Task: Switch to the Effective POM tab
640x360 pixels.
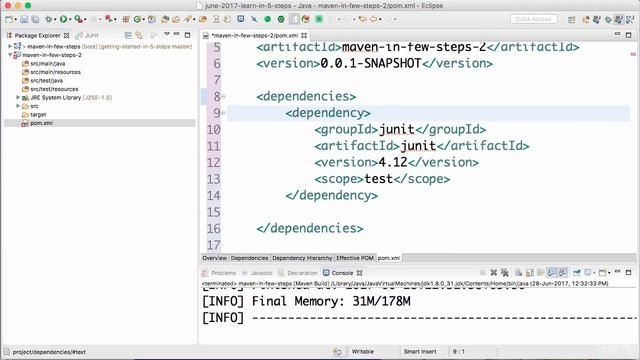Action: click(355, 258)
